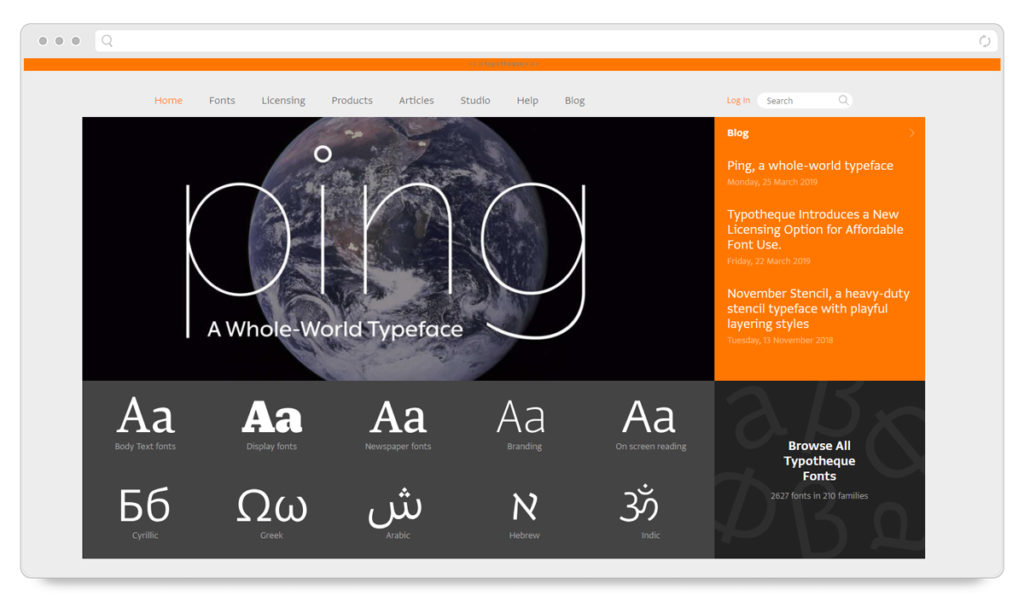Click the Log in link
This screenshot has width=1024, height=602.
click(x=738, y=101)
